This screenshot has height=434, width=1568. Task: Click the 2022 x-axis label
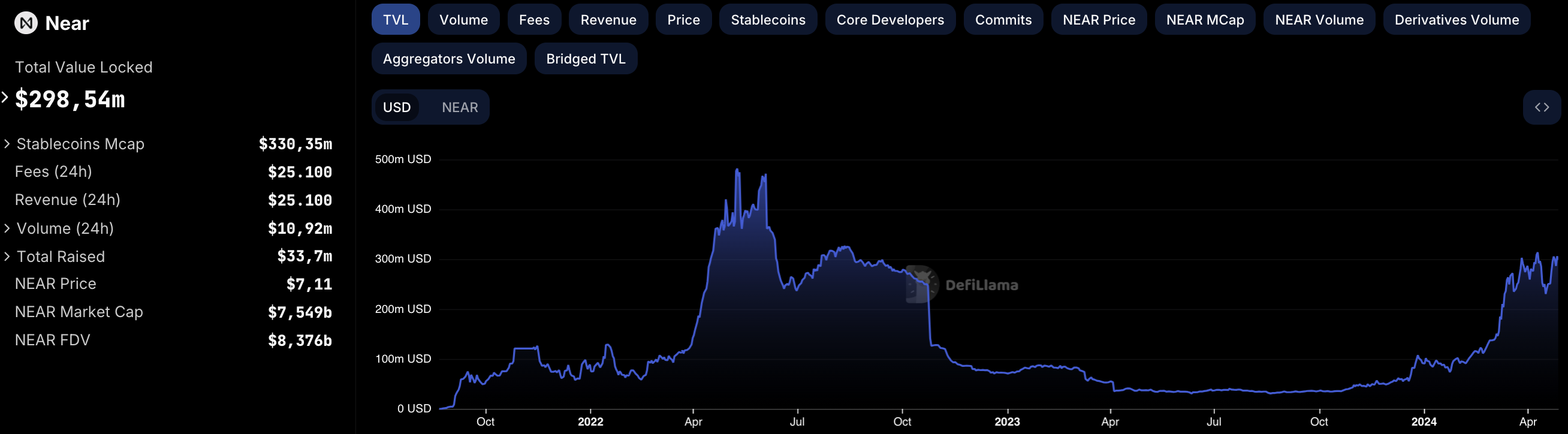pyautogui.click(x=590, y=422)
